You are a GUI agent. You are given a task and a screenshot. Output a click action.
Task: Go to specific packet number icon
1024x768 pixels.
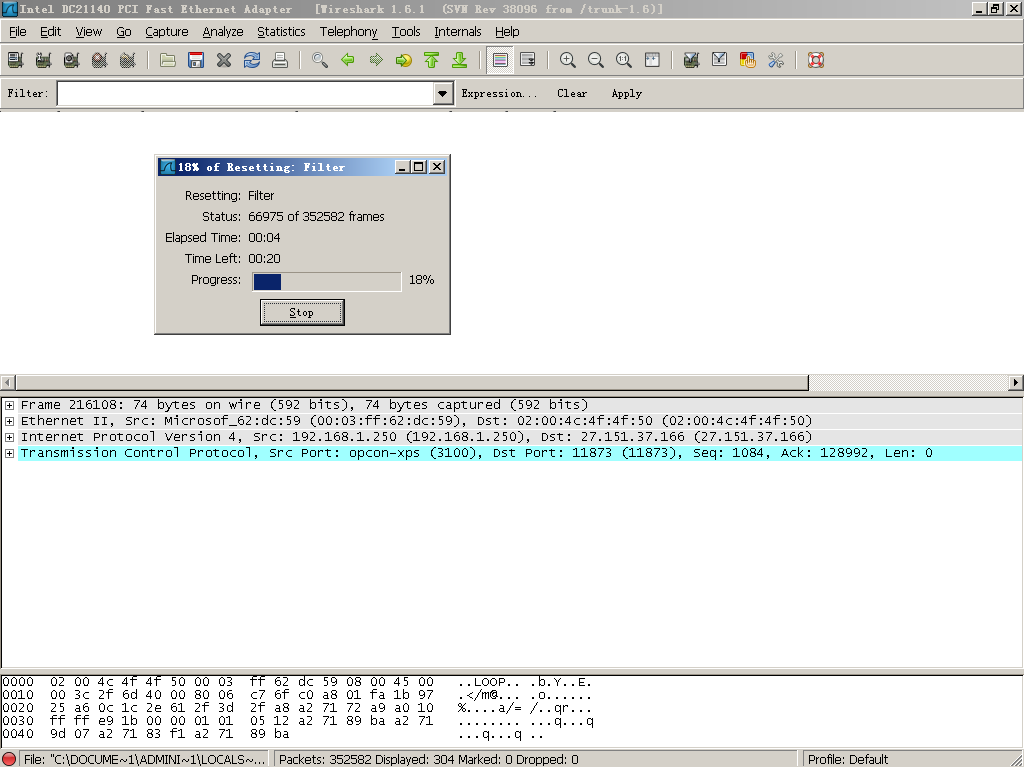click(404, 60)
